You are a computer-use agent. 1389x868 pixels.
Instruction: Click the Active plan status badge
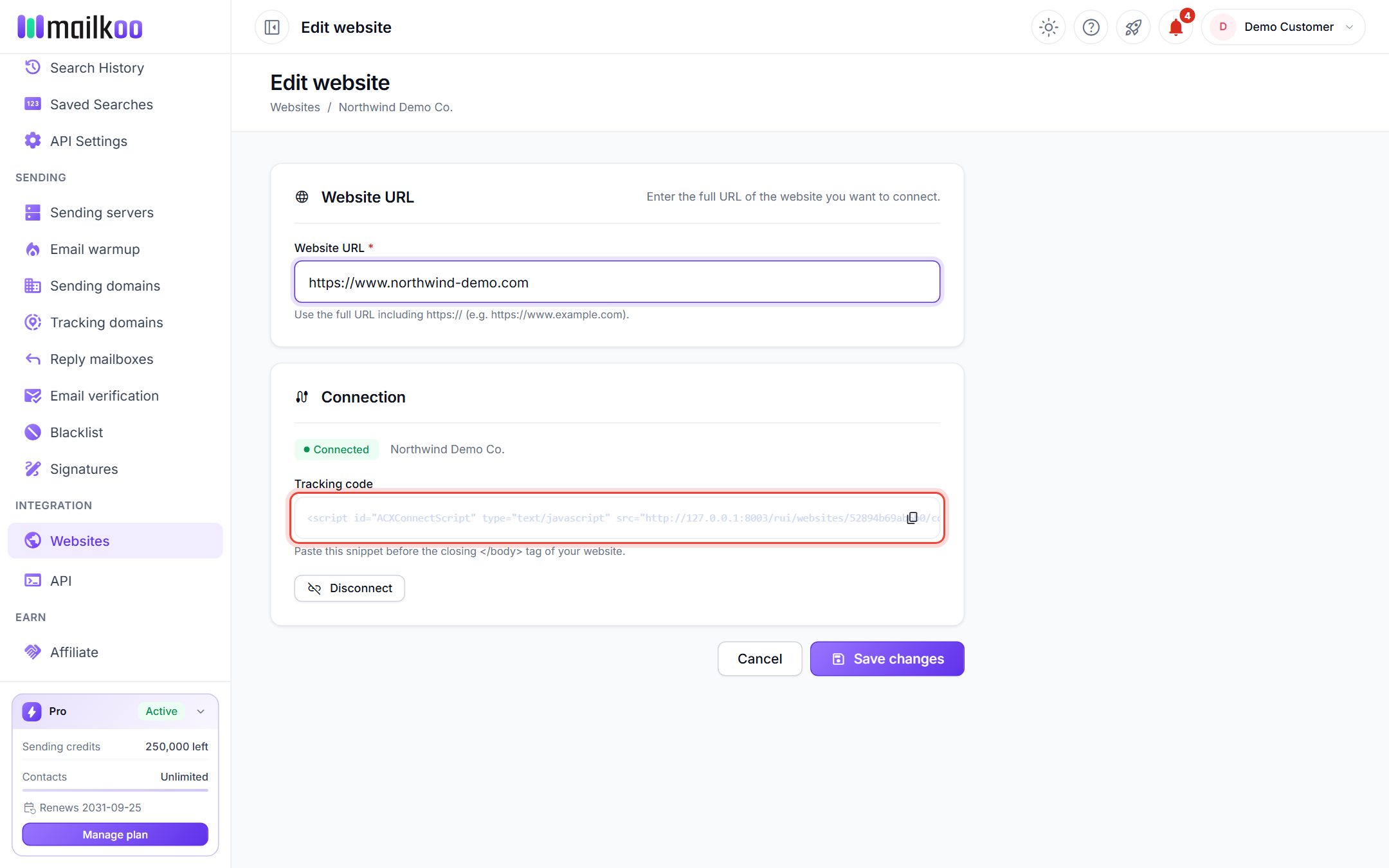161,711
